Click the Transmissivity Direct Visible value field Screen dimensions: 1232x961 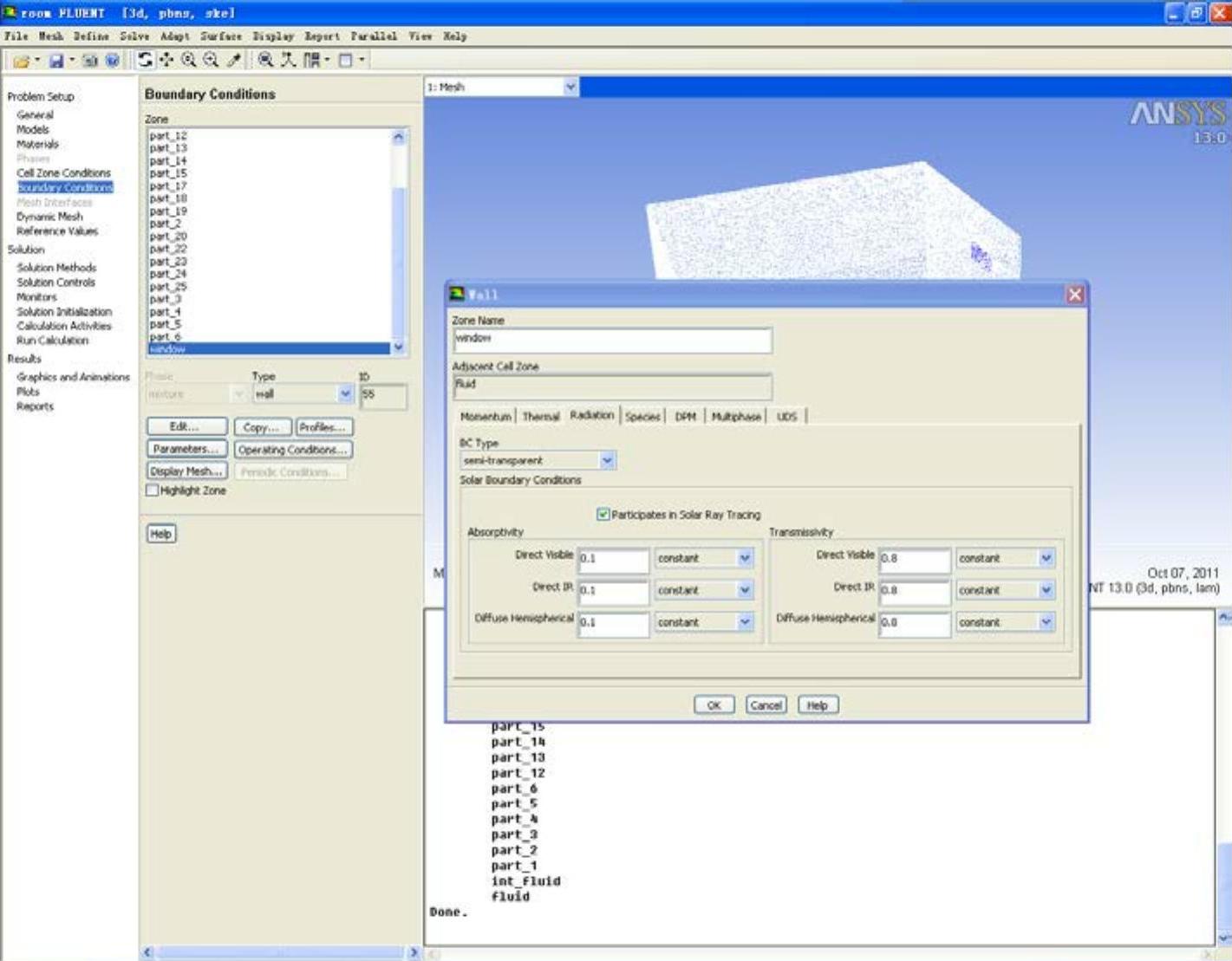(x=914, y=559)
